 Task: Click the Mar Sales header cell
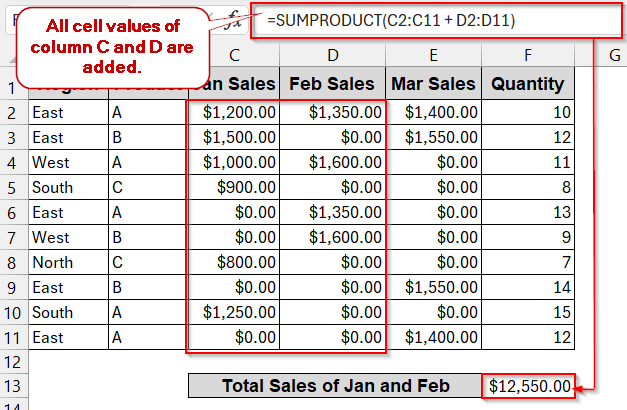(x=431, y=84)
